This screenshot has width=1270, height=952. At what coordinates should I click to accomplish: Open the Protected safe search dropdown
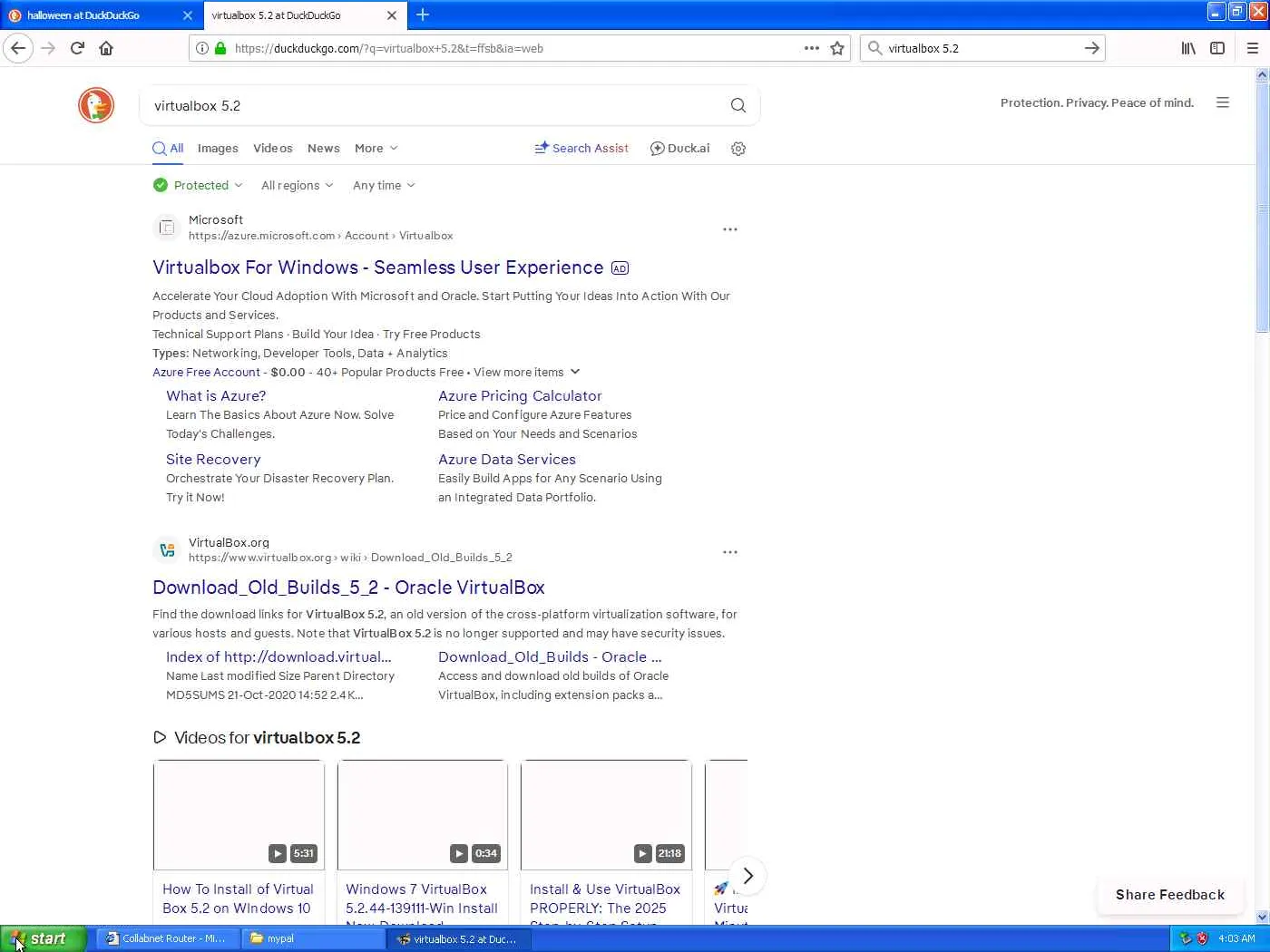[x=198, y=185]
